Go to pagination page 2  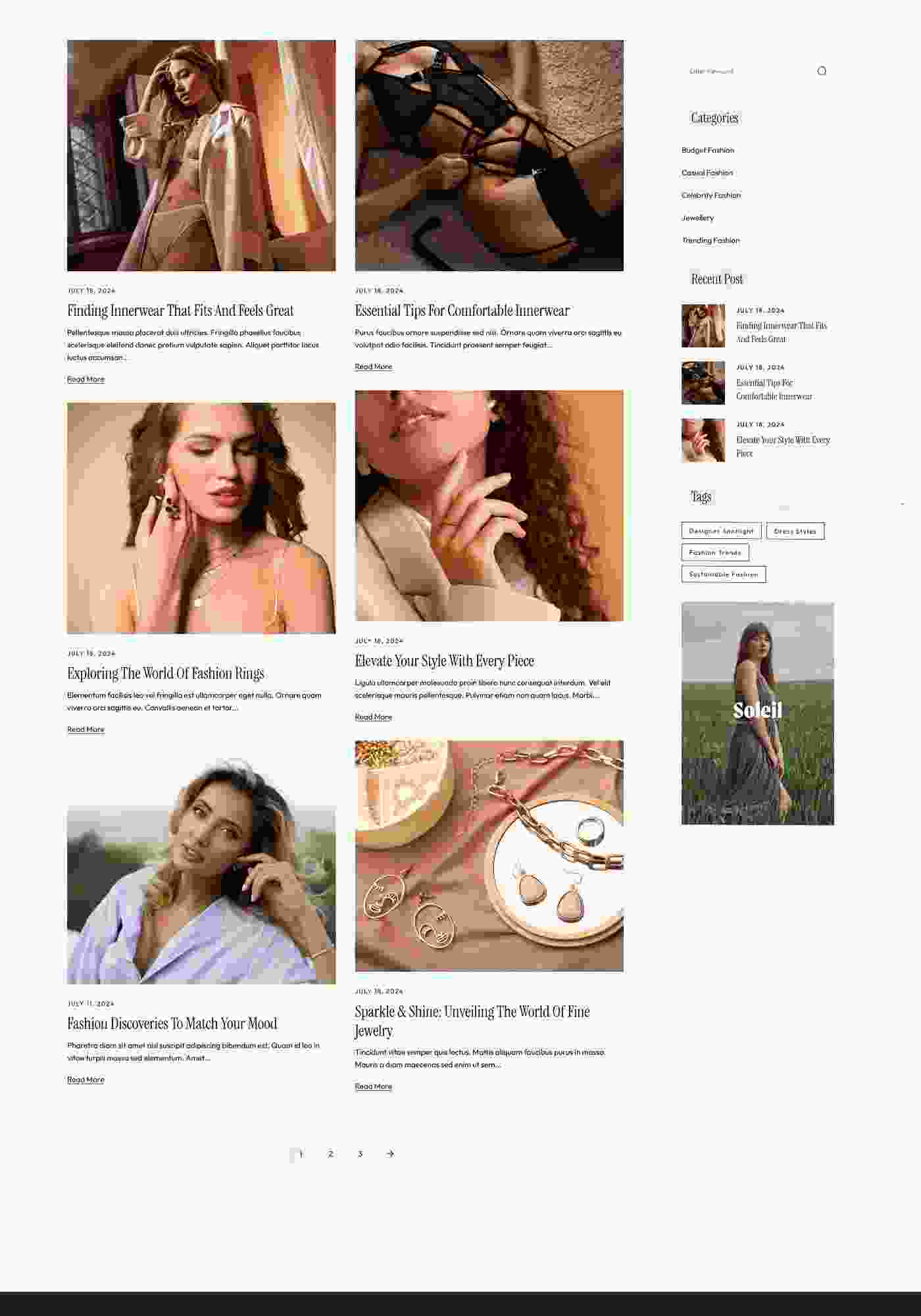point(330,1153)
